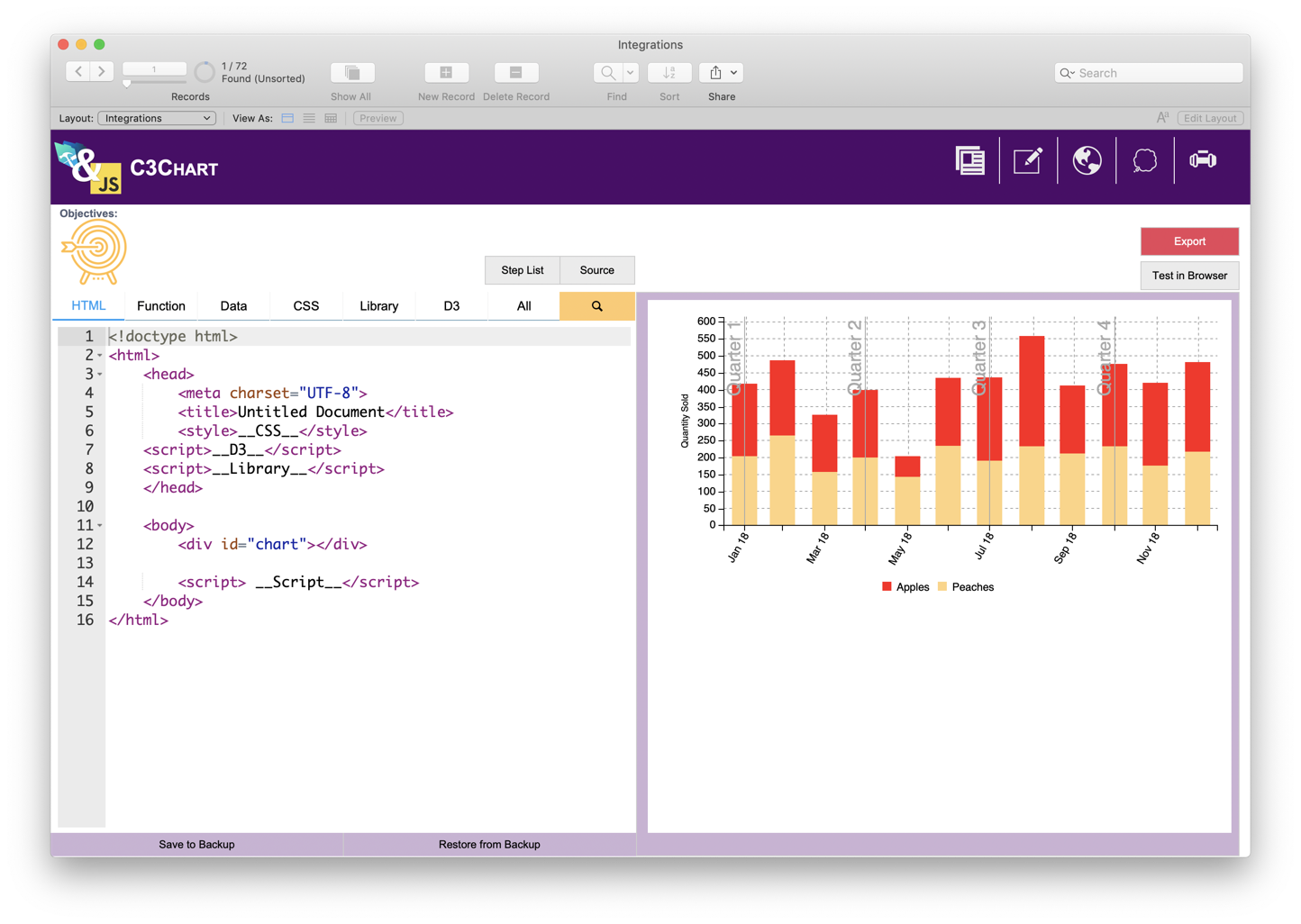Viewport: 1301px width, 924px height.
Task: Click the edit pencil icon in the header
Action: (1027, 159)
